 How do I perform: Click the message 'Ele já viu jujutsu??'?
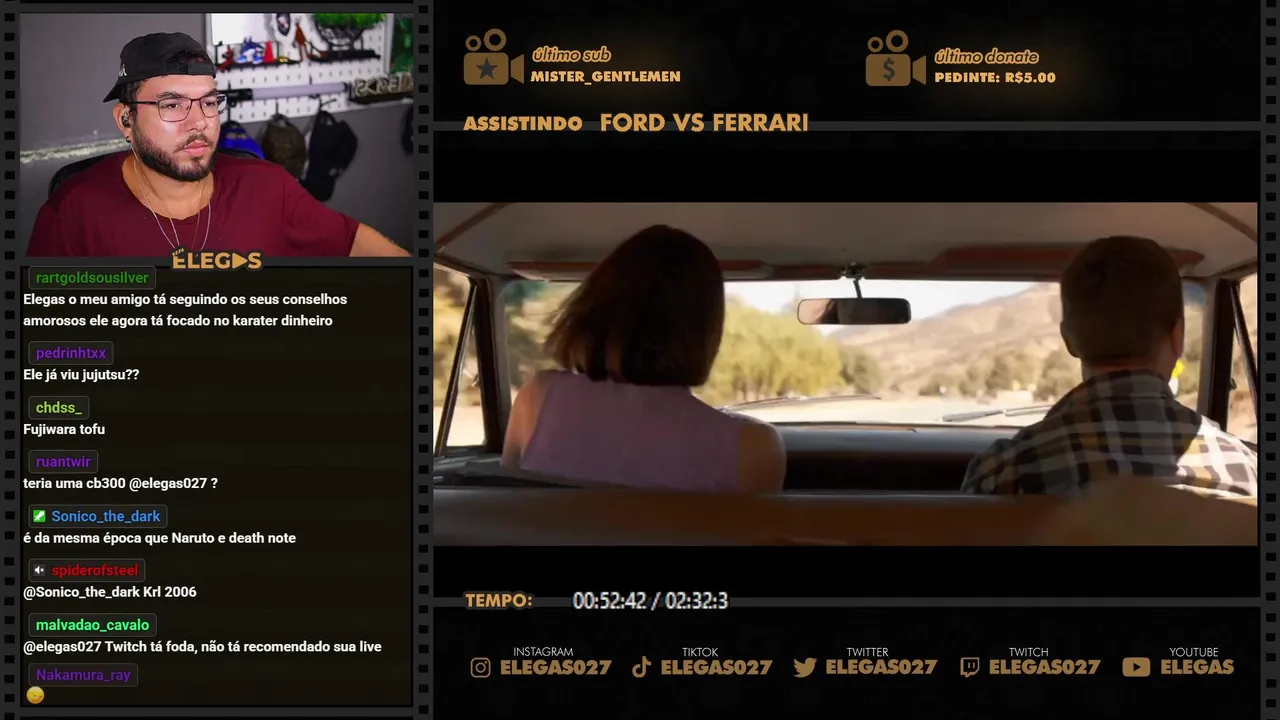(81, 375)
